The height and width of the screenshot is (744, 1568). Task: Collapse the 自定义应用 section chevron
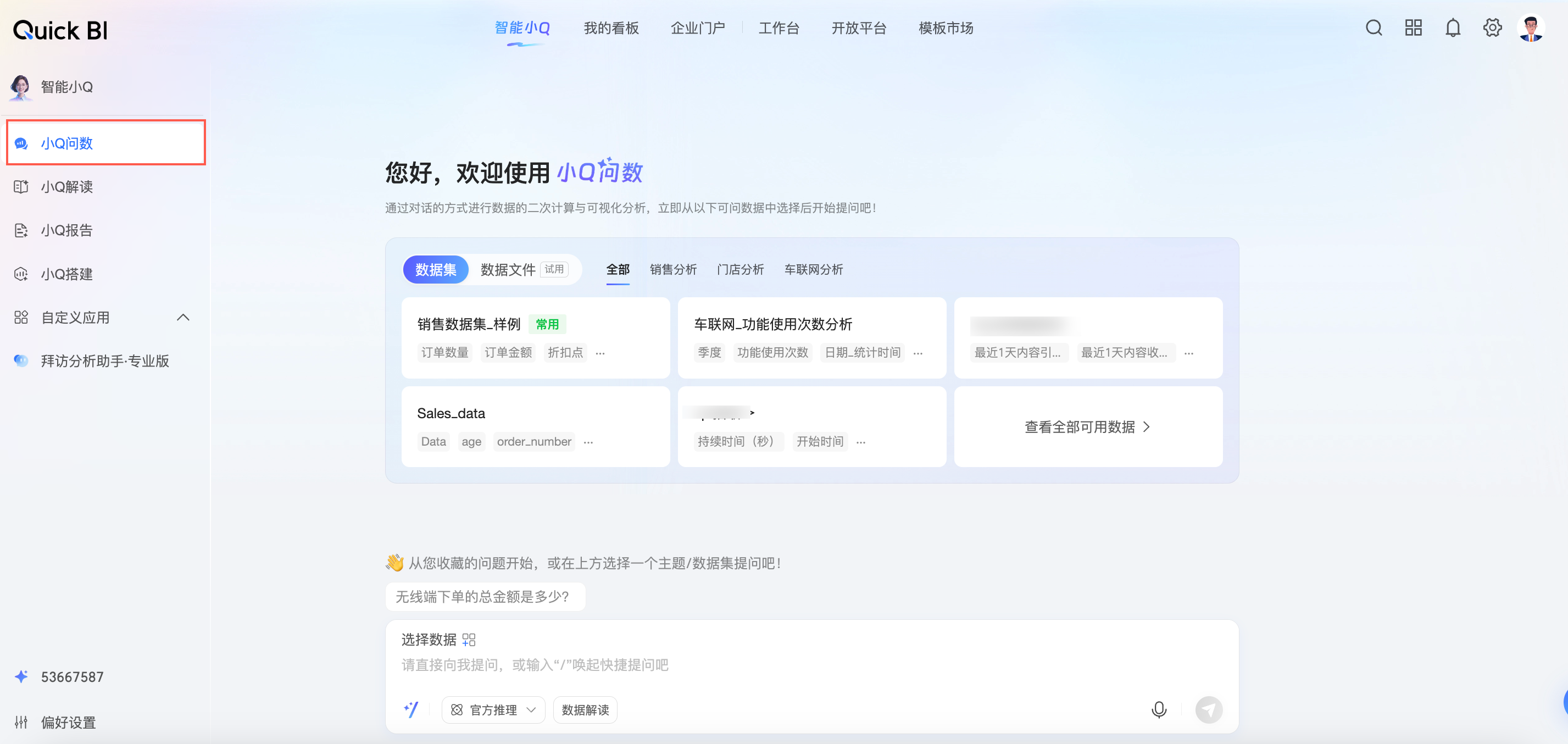(182, 317)
